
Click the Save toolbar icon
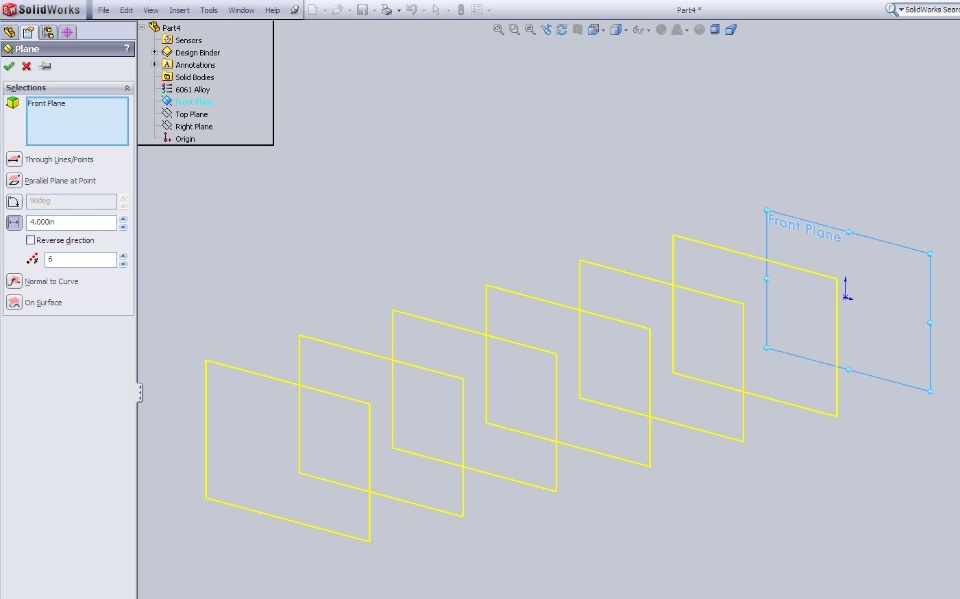tap(362, 10)
